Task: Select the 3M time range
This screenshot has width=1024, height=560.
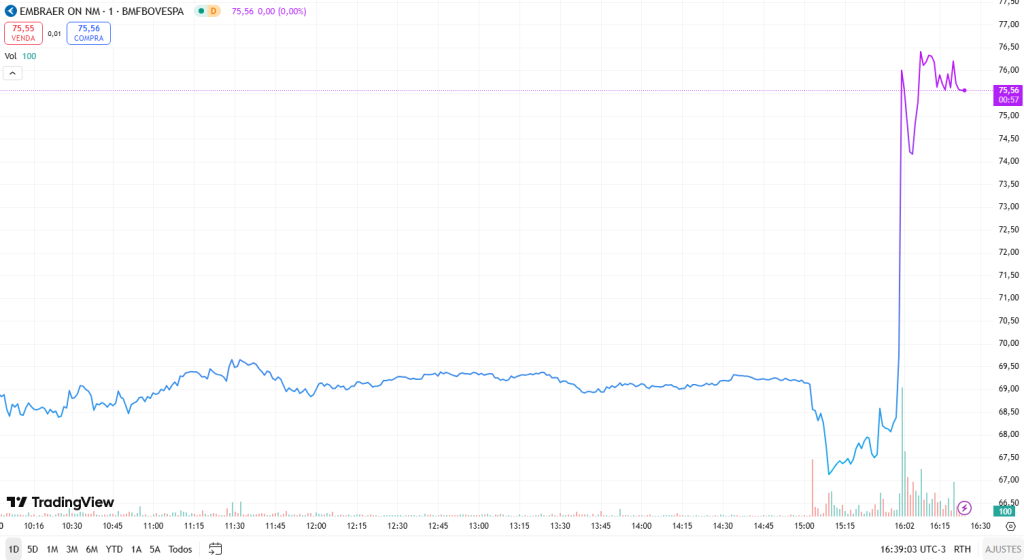Action: click(x=72, y=550)
